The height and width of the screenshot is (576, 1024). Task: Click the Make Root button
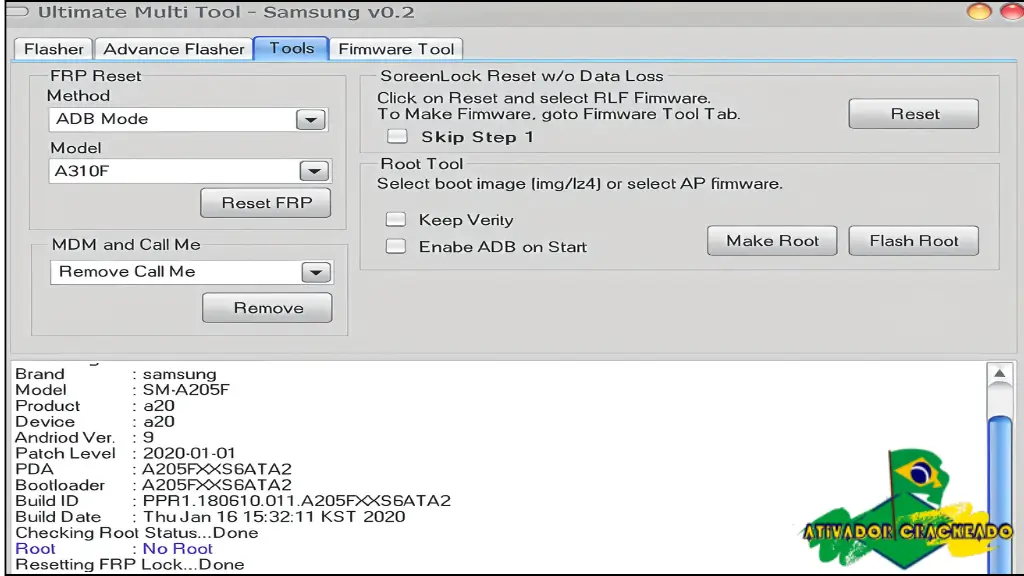(x=772, y=241)
